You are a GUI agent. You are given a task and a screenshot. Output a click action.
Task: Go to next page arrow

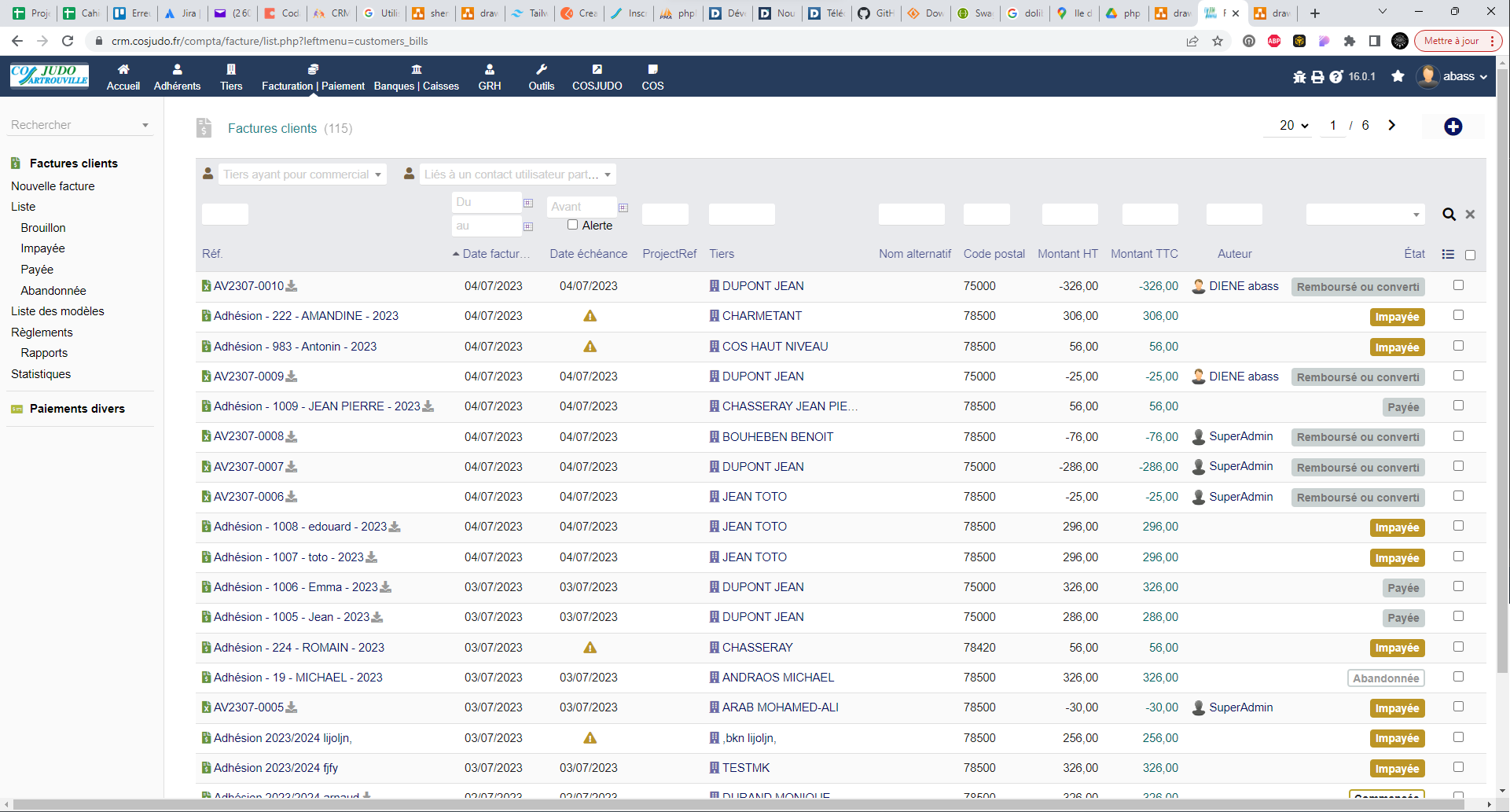[x=1391, y=126]
